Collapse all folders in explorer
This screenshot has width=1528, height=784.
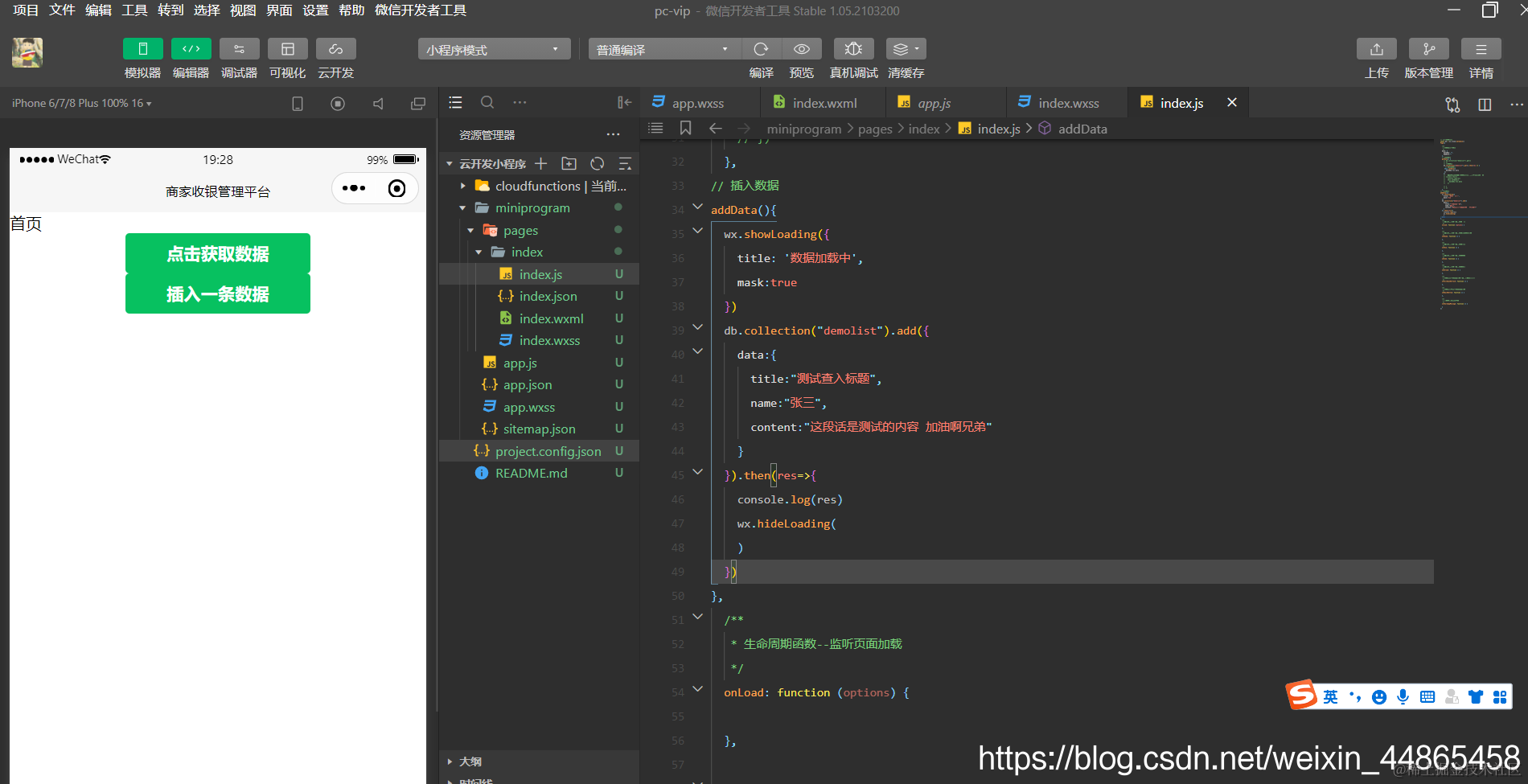pyautogui.click(x=625, y=163)
